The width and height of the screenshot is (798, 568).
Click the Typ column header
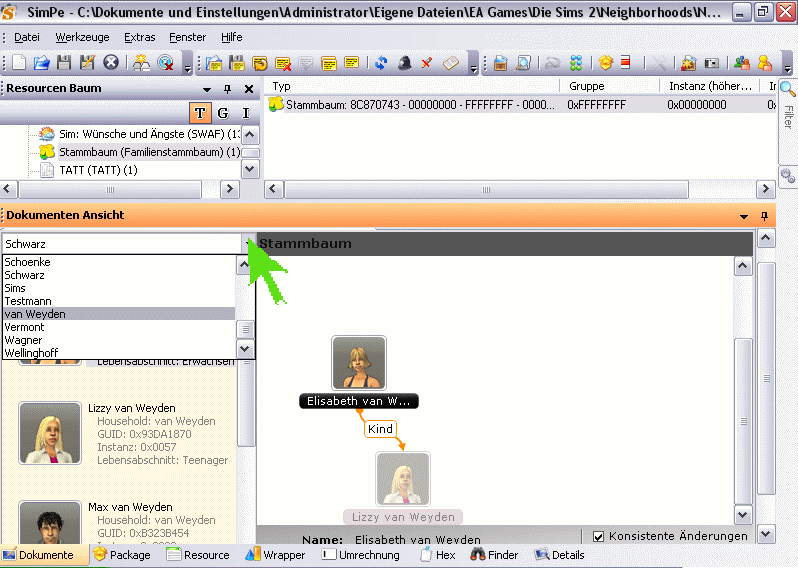[x=282, y=86]
